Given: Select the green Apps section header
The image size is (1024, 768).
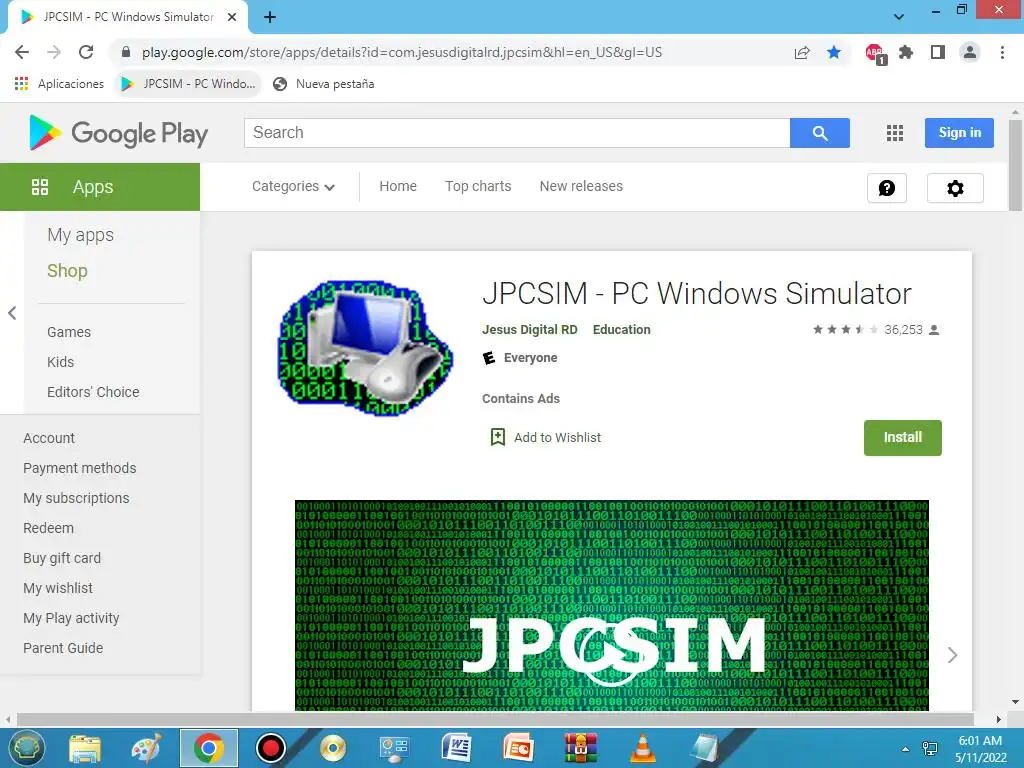Looking at the screenshot, I should click(x=100, y=187).
